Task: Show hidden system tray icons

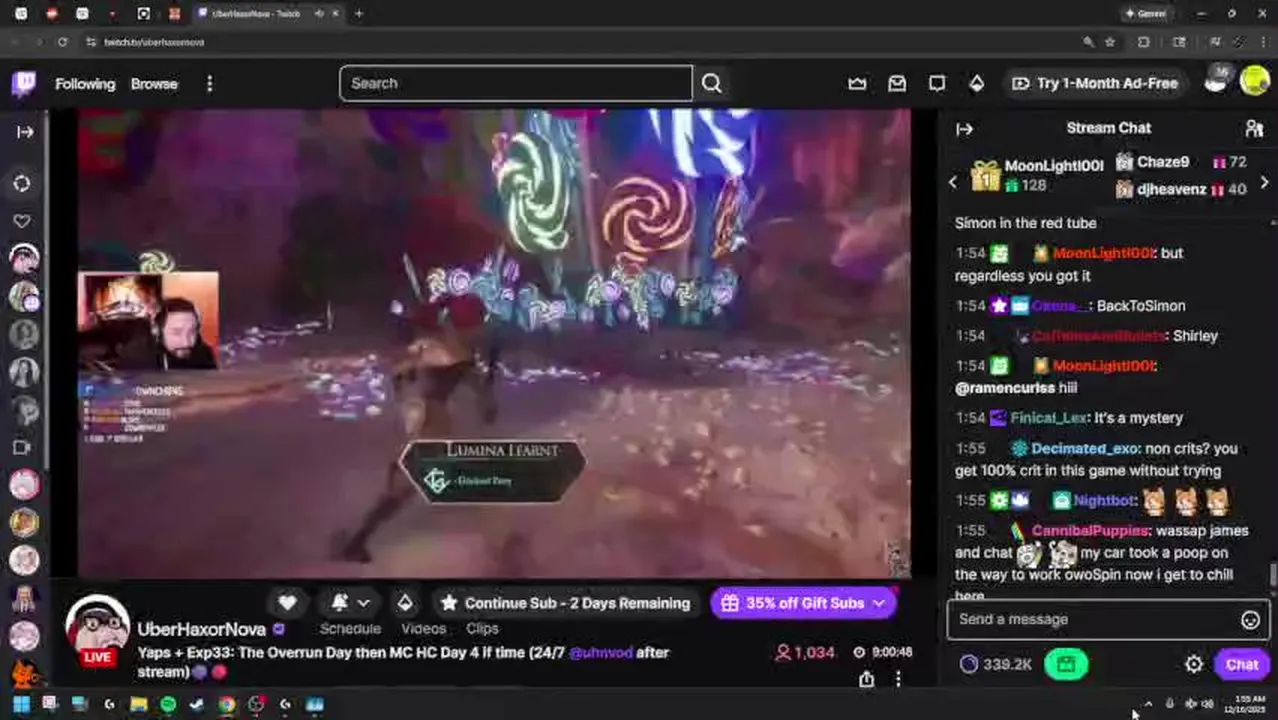Action: pyautogui.click(x=1148, y=704)
